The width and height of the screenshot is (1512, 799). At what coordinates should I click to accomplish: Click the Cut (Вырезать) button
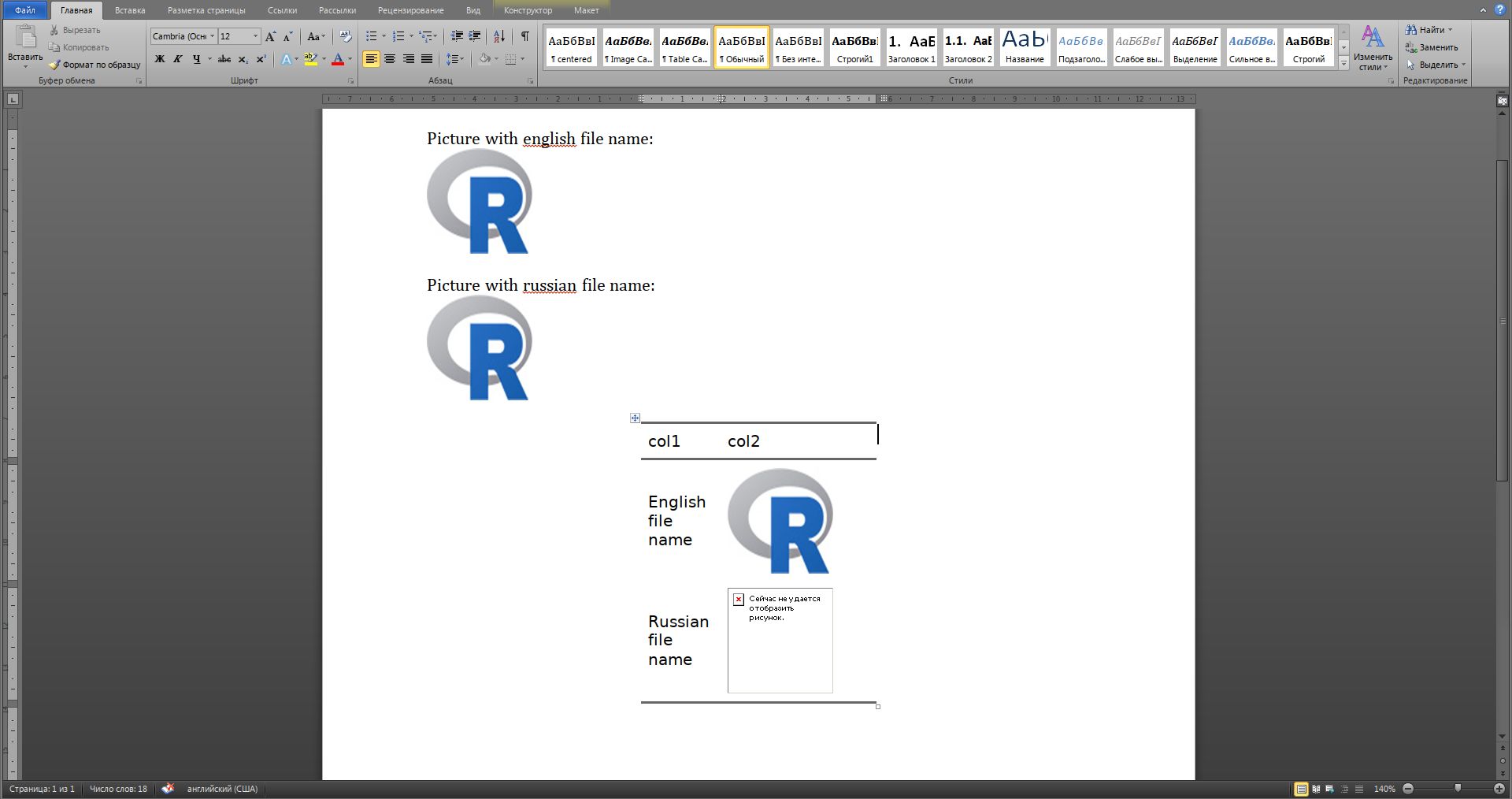point(75,30)
